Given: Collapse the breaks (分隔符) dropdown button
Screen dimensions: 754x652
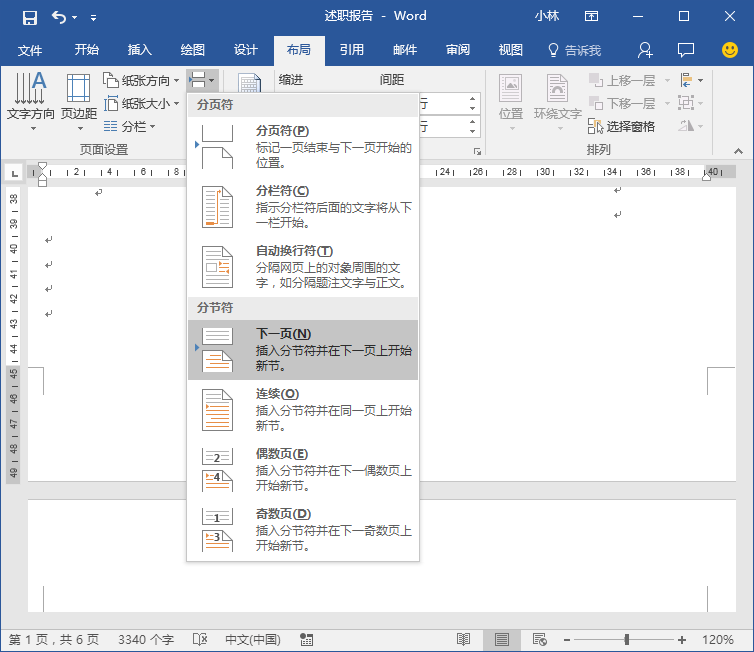Looking at the screenshot, I should [203, 80].
